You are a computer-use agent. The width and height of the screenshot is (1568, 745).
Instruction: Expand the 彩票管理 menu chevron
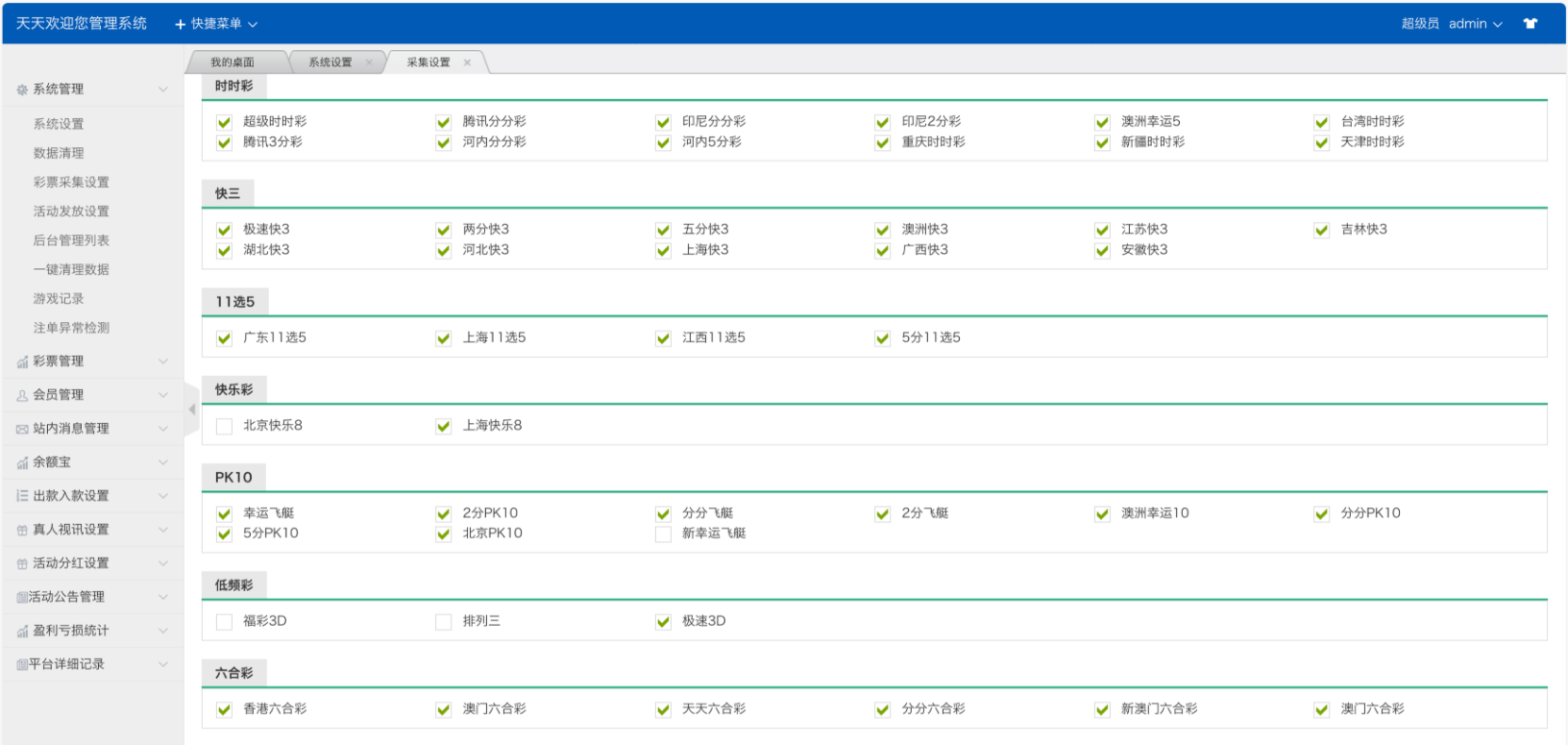[162, 361]
